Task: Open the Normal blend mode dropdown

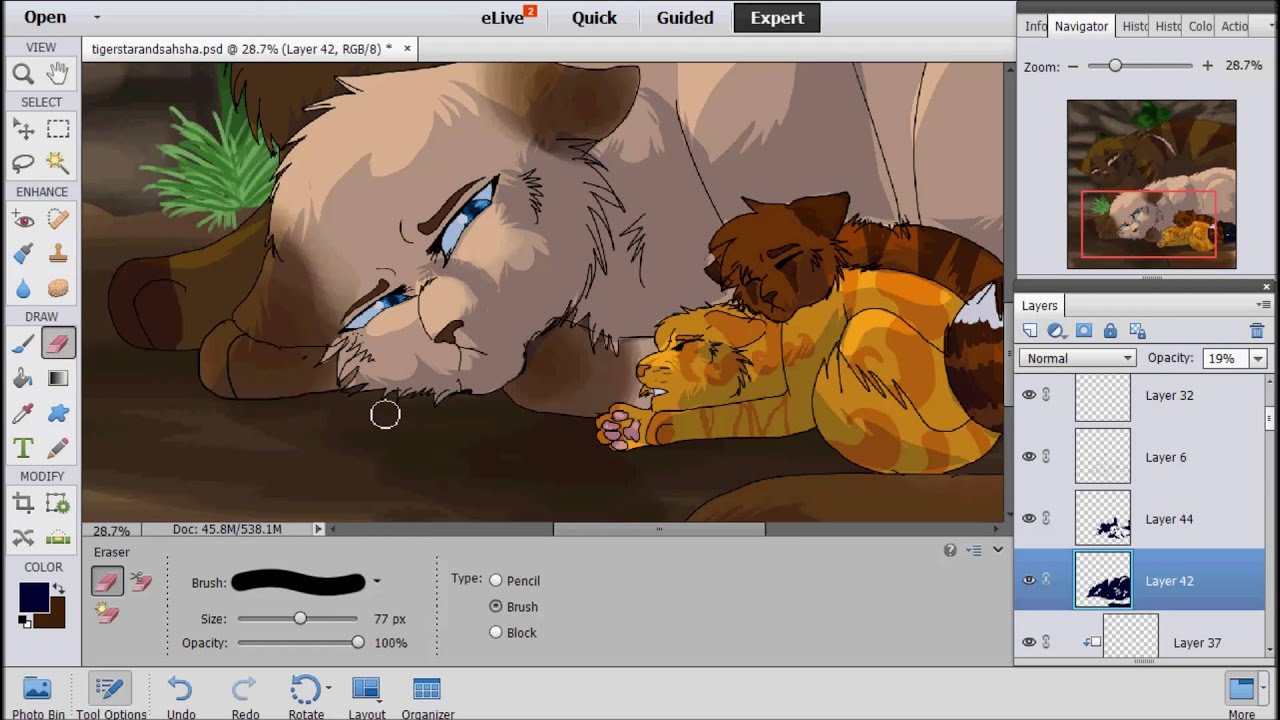Action: (x=1078, y=358)
